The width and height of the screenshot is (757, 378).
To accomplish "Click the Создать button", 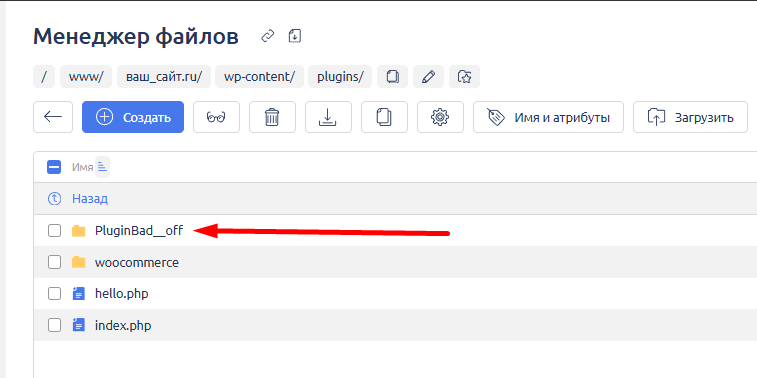I will tap(133, 117).
